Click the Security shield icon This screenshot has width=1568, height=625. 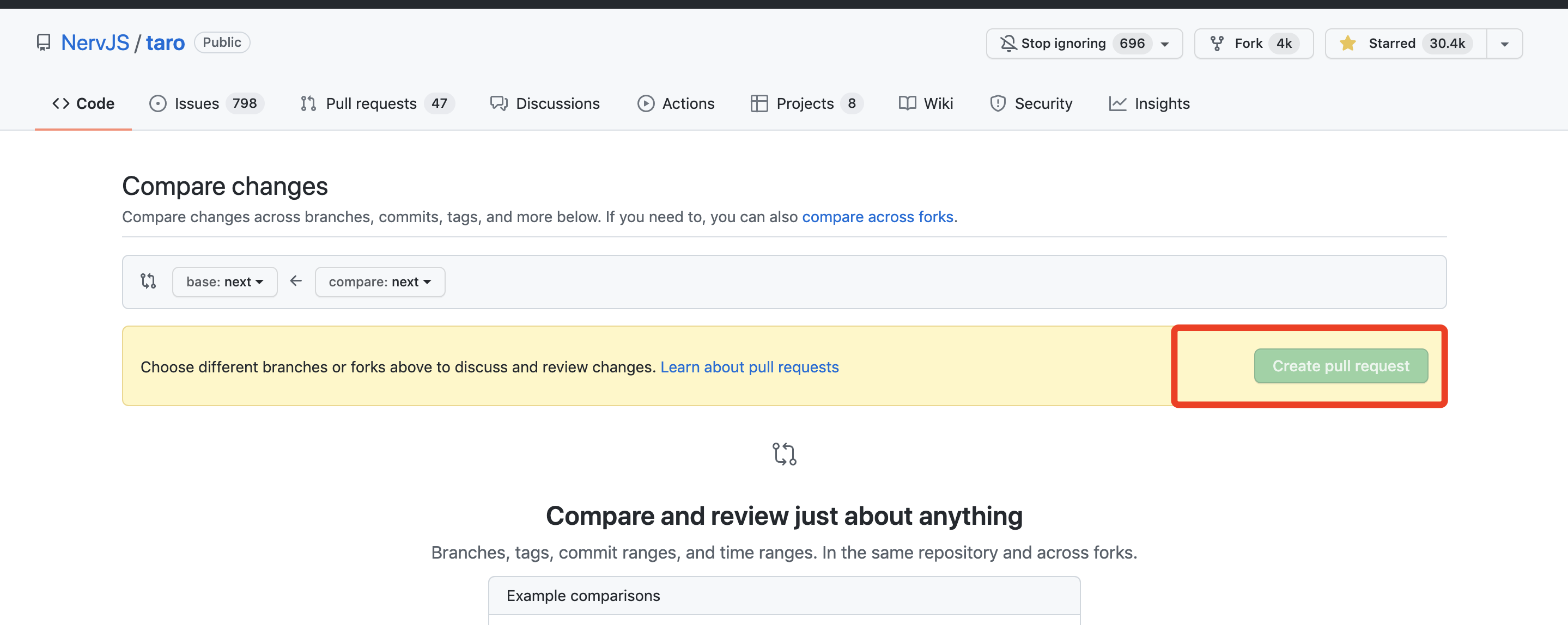(x=998, y=103)
